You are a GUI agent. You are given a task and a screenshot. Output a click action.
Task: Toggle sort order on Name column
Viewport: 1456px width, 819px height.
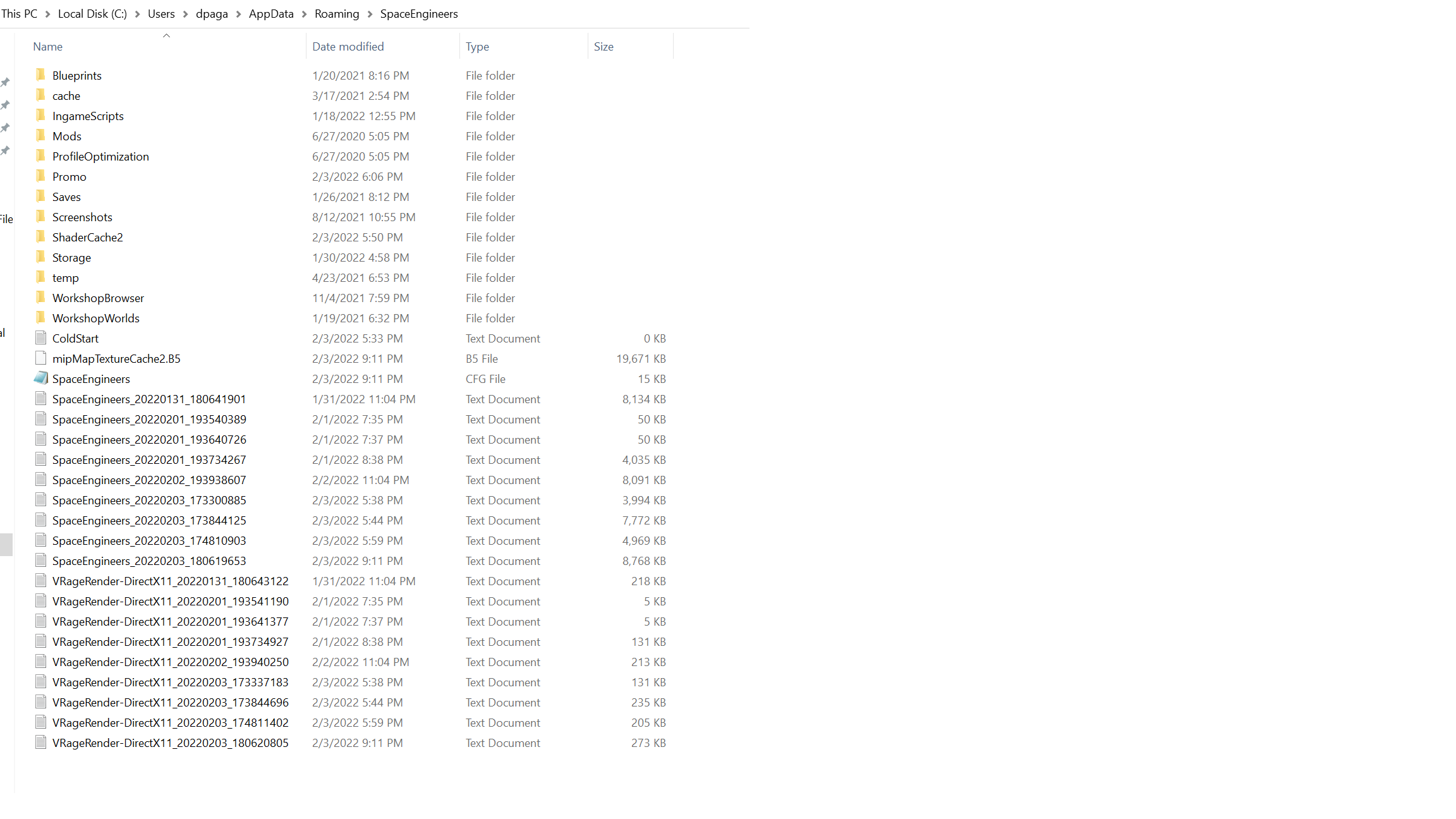point(48,47)
